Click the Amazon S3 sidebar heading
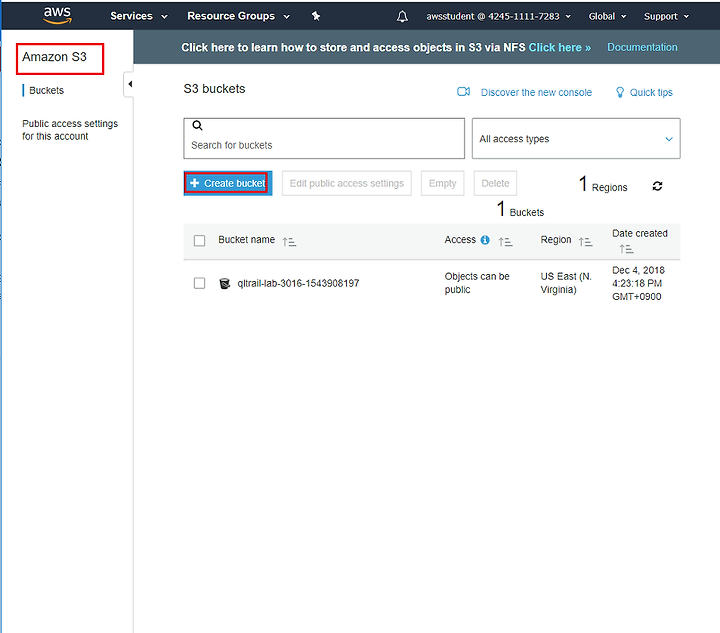 (54, 57)
